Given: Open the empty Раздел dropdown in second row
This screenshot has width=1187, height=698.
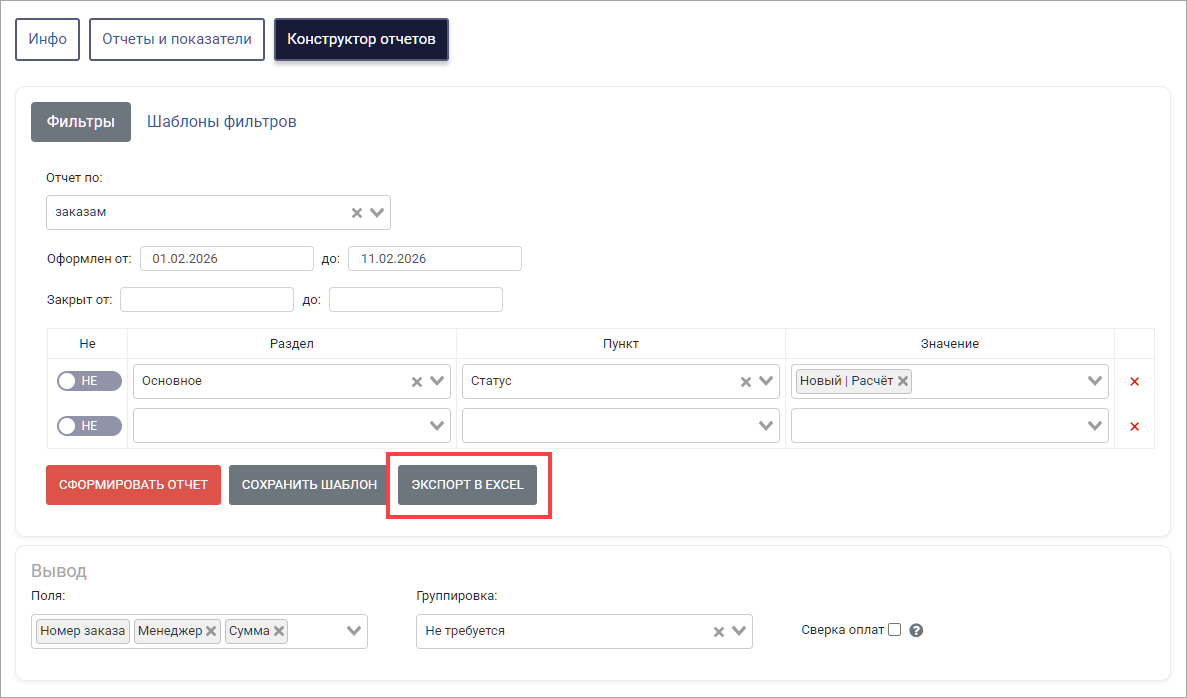Looking at the screenshot, I should click(x=291, y=426).
